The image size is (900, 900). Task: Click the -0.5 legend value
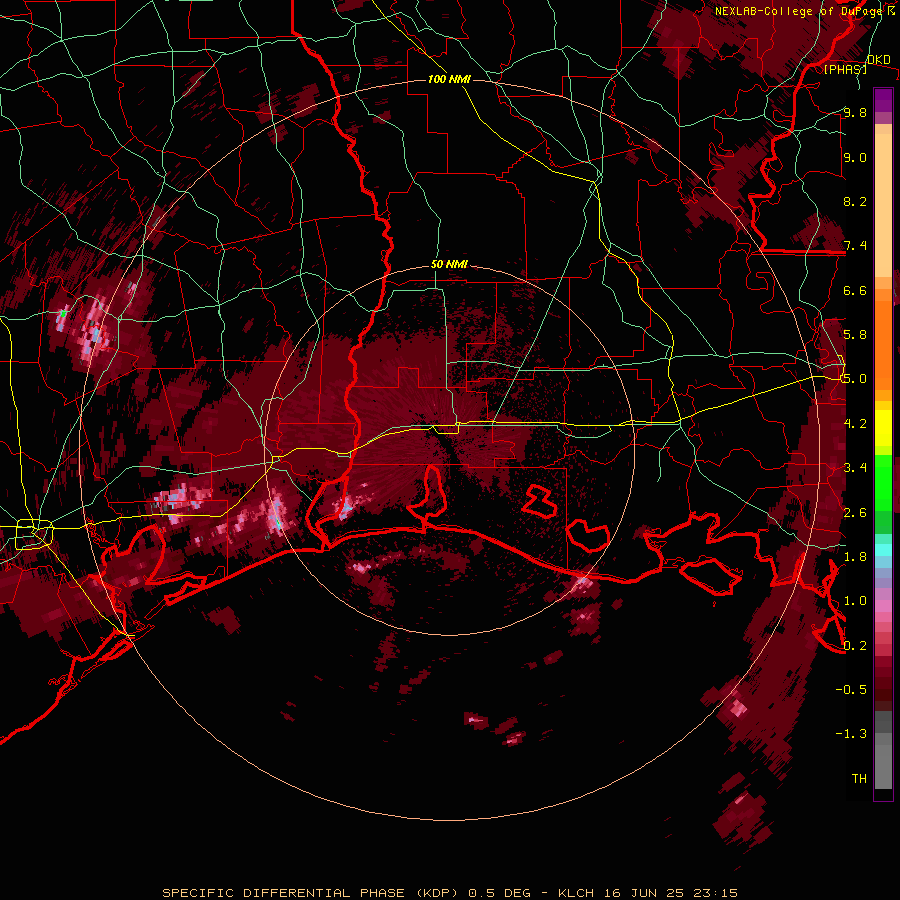click(x=851, y=690)
